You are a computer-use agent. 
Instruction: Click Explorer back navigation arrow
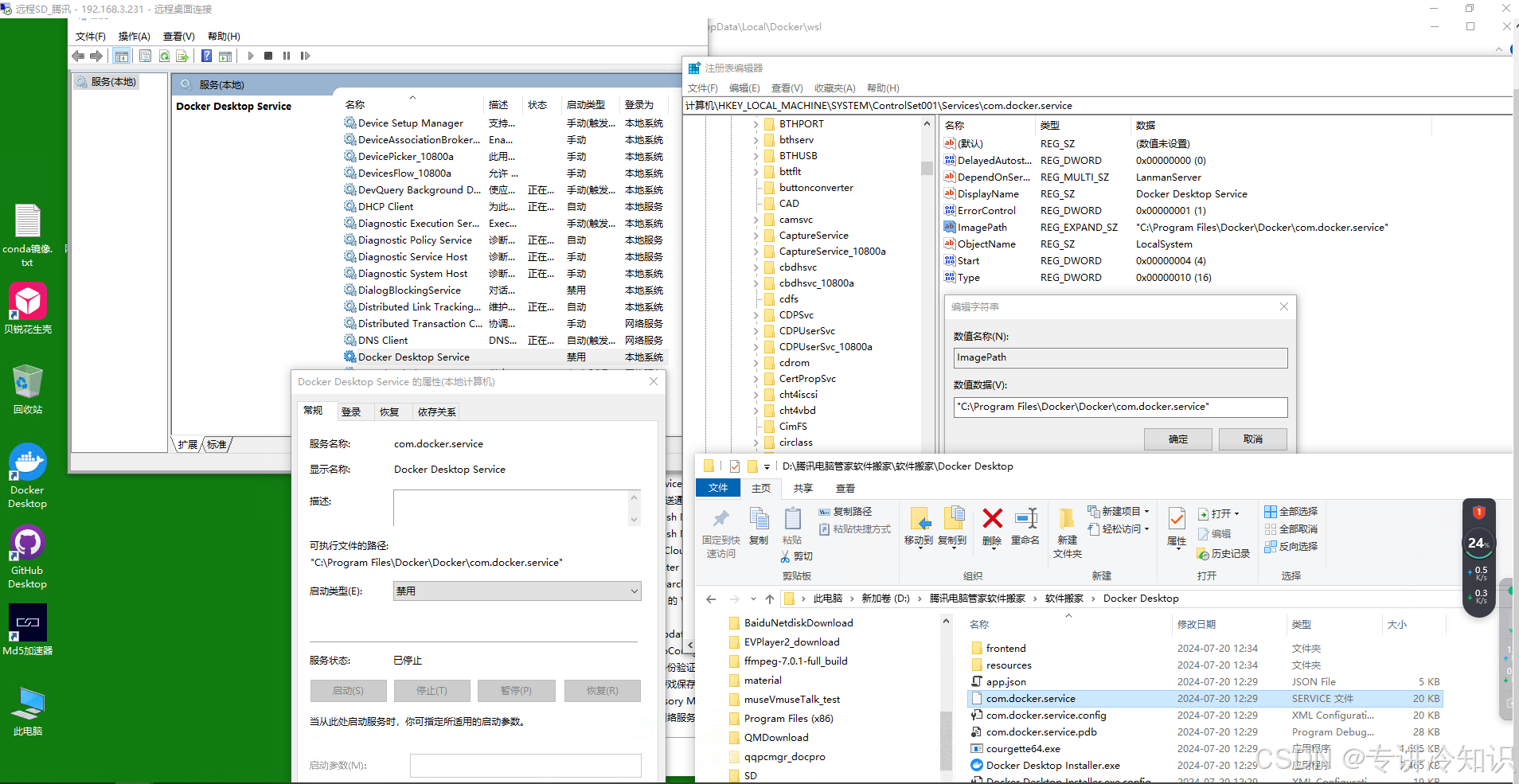point(711,599)
